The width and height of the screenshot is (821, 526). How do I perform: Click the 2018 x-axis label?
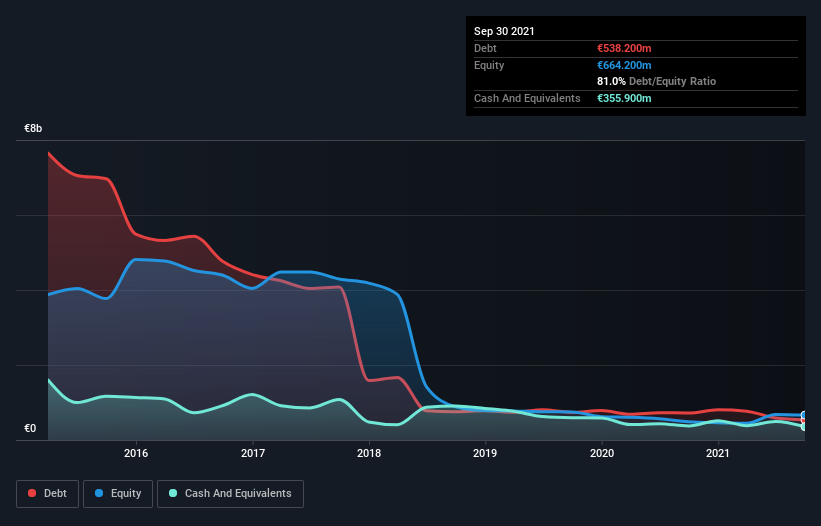[369, 453]
